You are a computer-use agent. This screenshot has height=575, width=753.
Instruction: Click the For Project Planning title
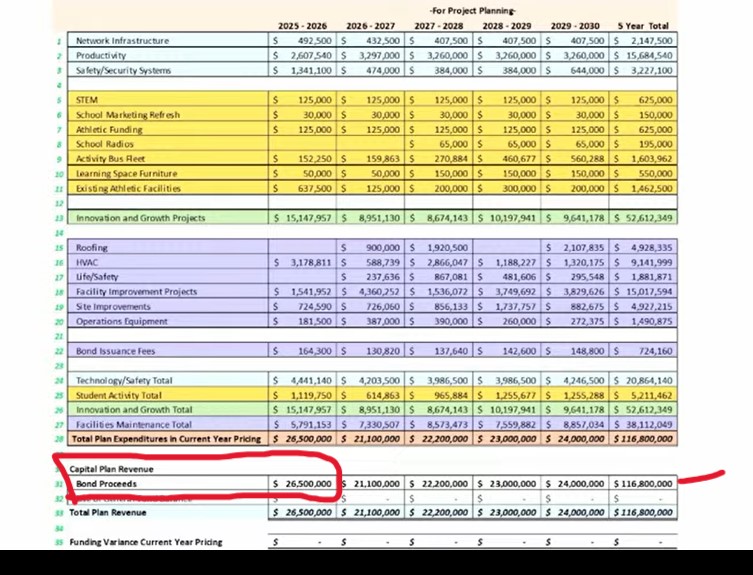click(473, 11)
